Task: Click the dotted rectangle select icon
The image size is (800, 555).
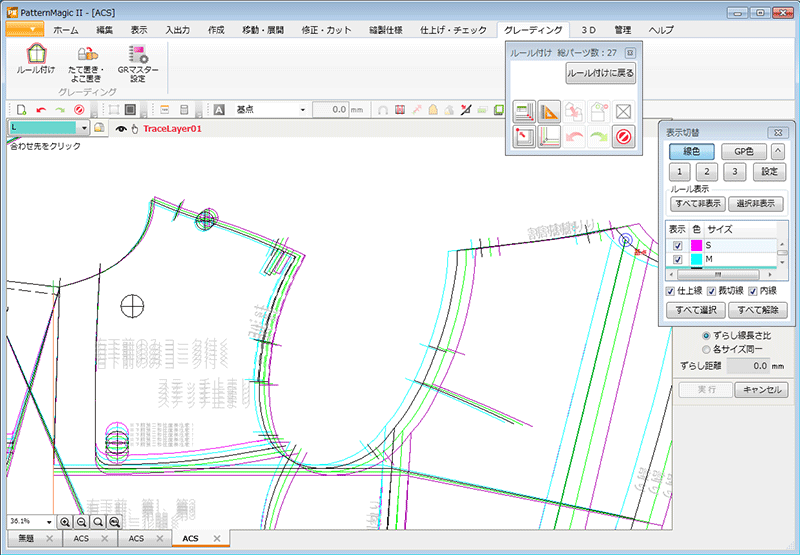Action: point(113,110)
